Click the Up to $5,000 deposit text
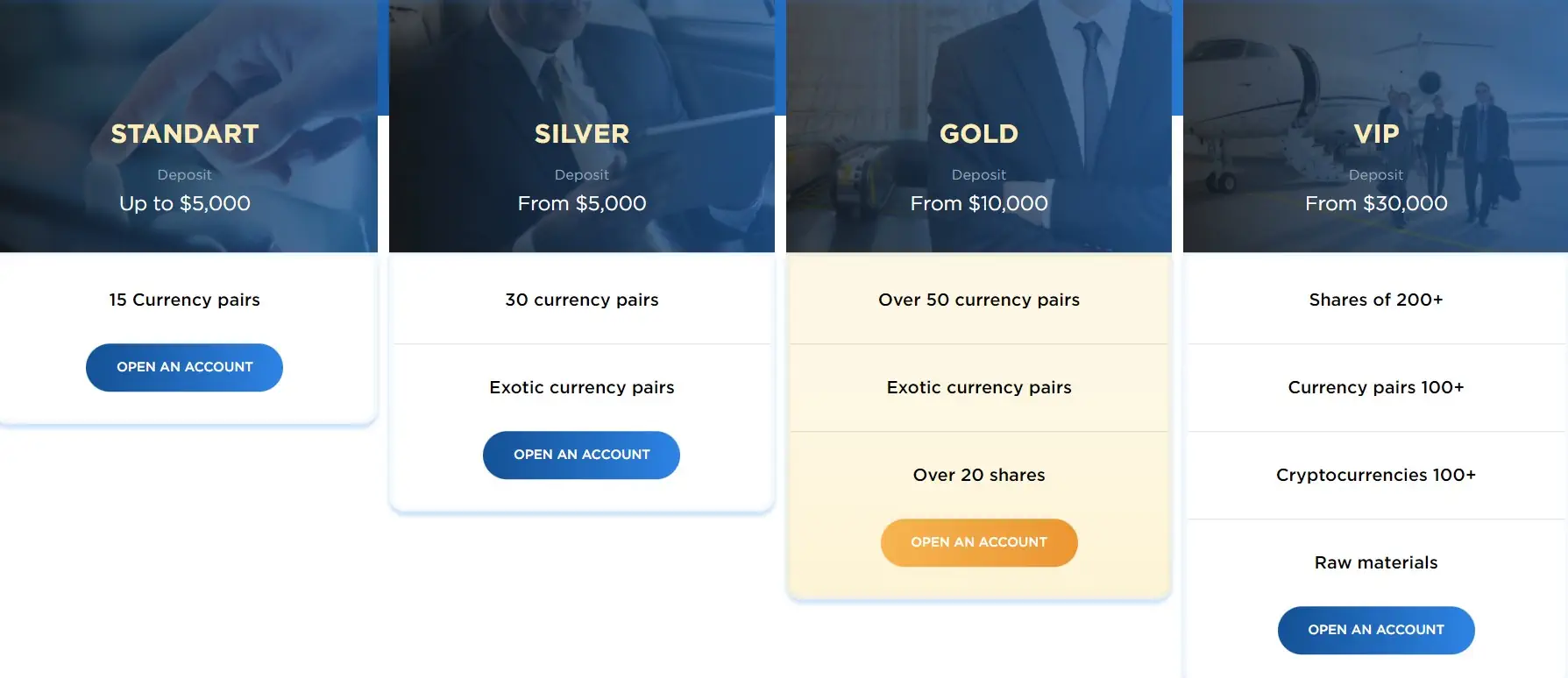The image size is (1568, 678). point(185,203)
